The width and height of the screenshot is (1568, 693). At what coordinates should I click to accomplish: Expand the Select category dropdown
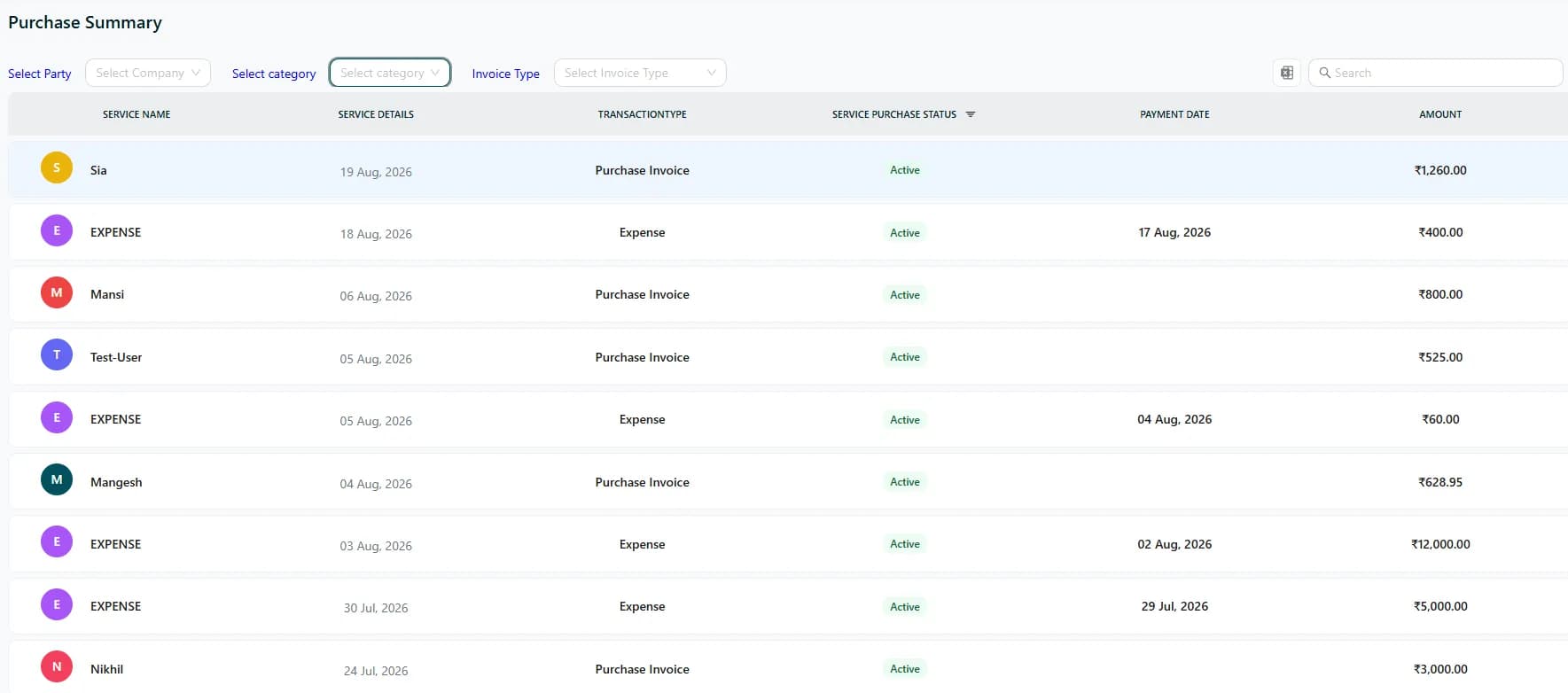(x=390, y=73)
